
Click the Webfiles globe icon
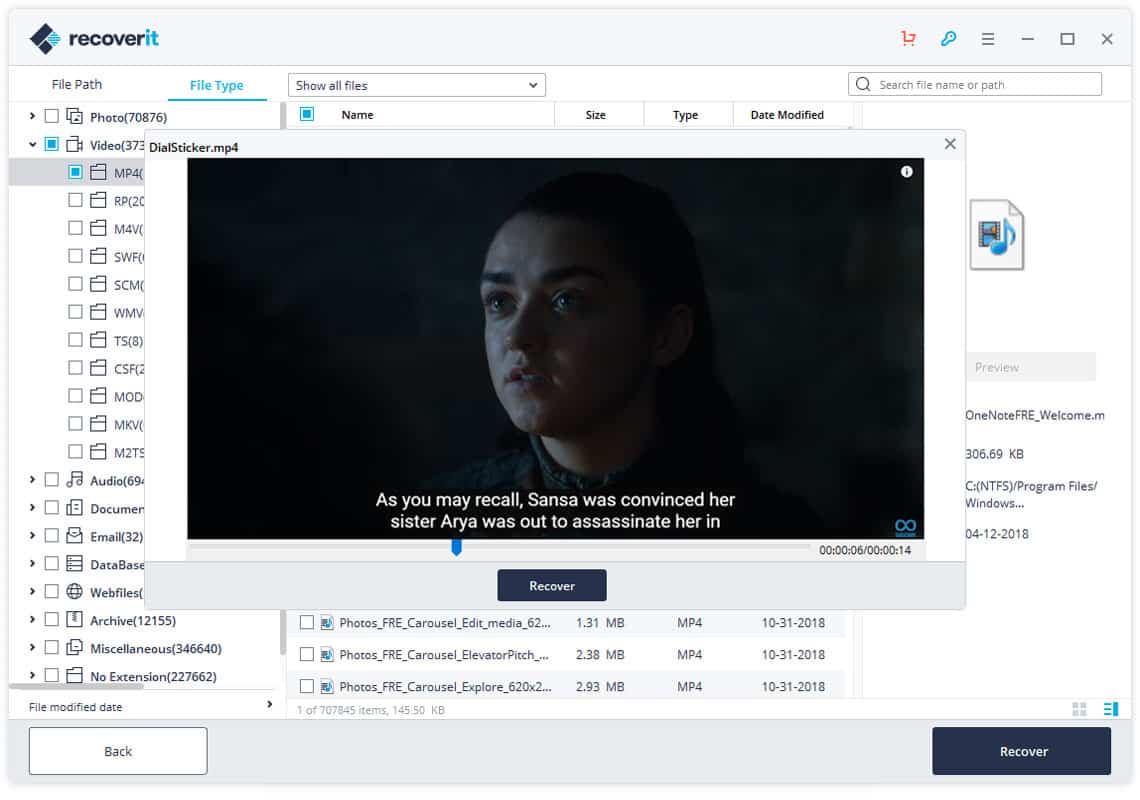(74, 592)
